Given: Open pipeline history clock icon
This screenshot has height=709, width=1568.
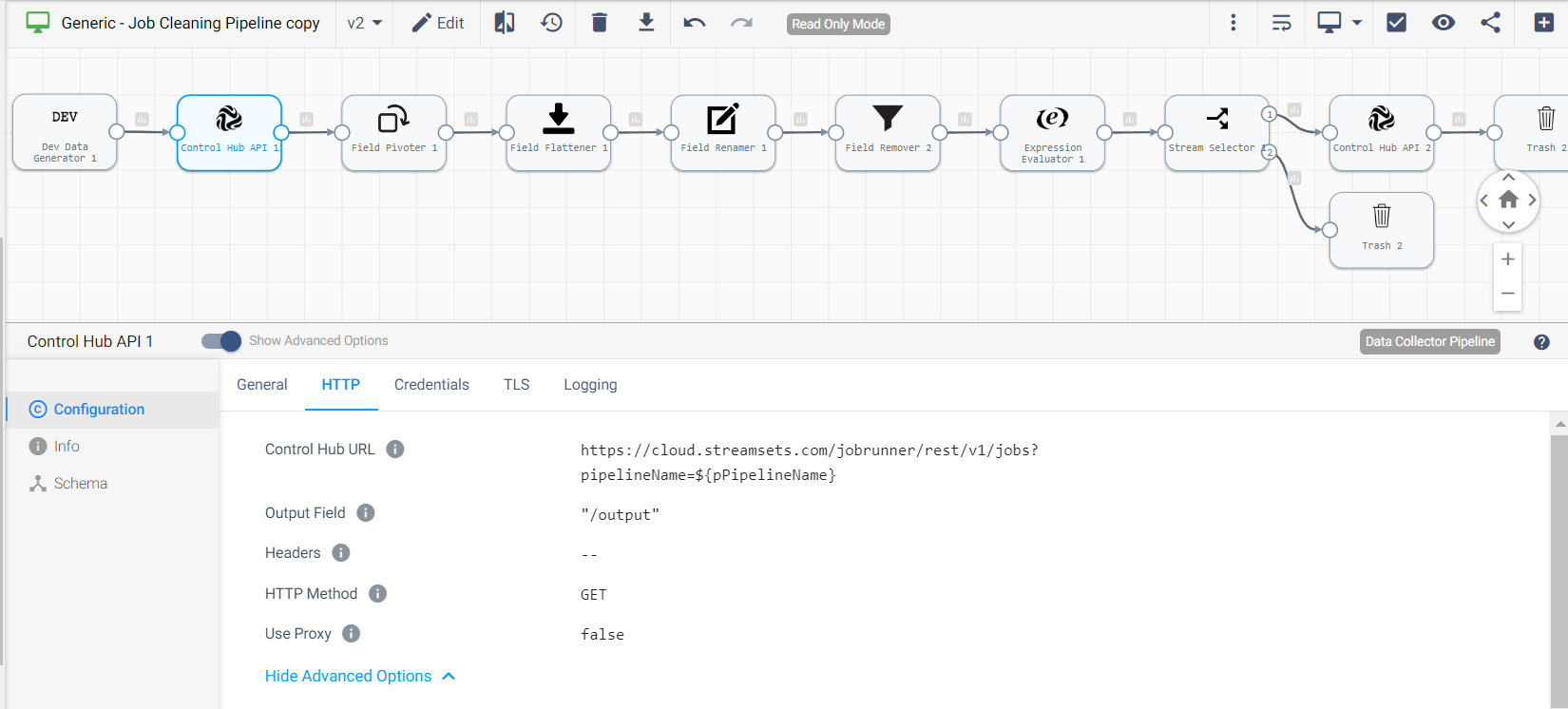Looking at the screenshot, I should [551, 23].
